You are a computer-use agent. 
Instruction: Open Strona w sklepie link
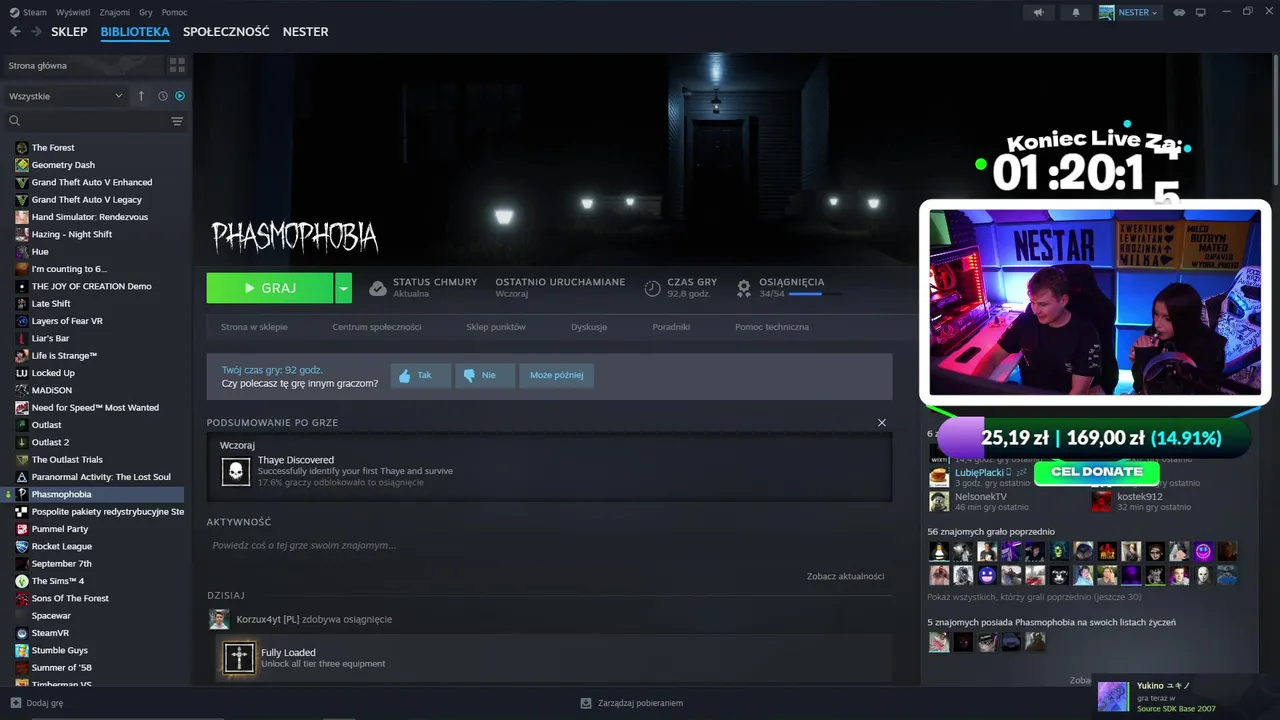click(254, 327)
